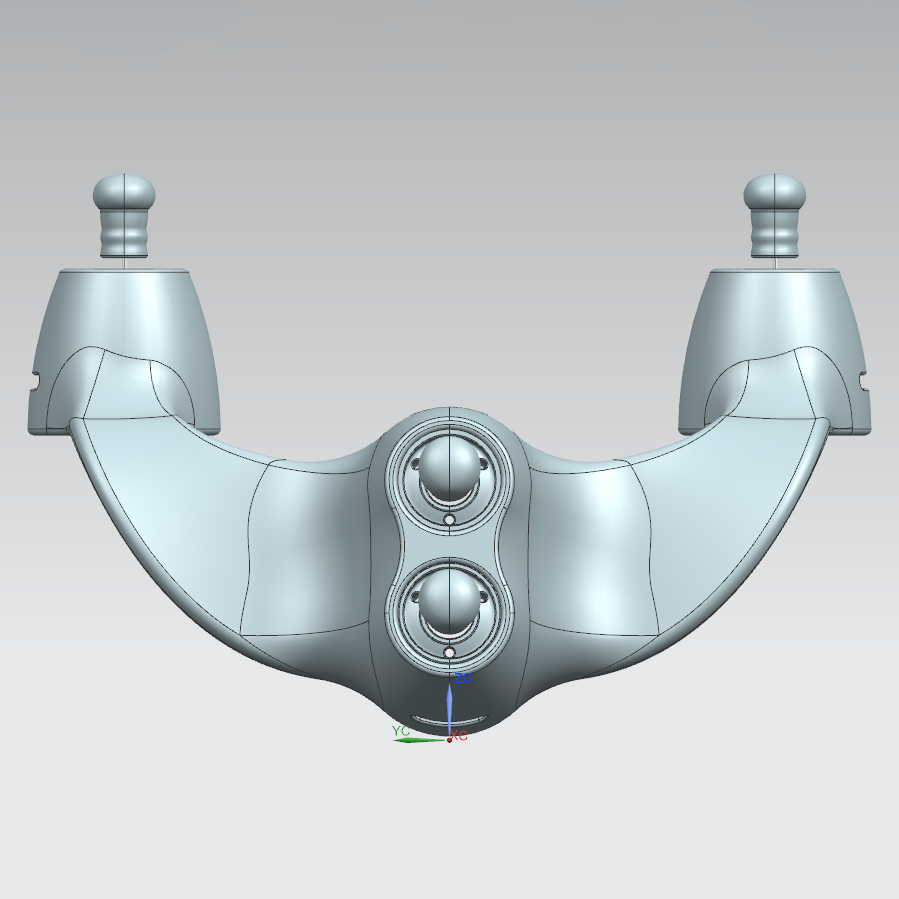This screenshot has width=899, height=899.
Task: Click the red XC origin point
Action: [x=450, y=739]
